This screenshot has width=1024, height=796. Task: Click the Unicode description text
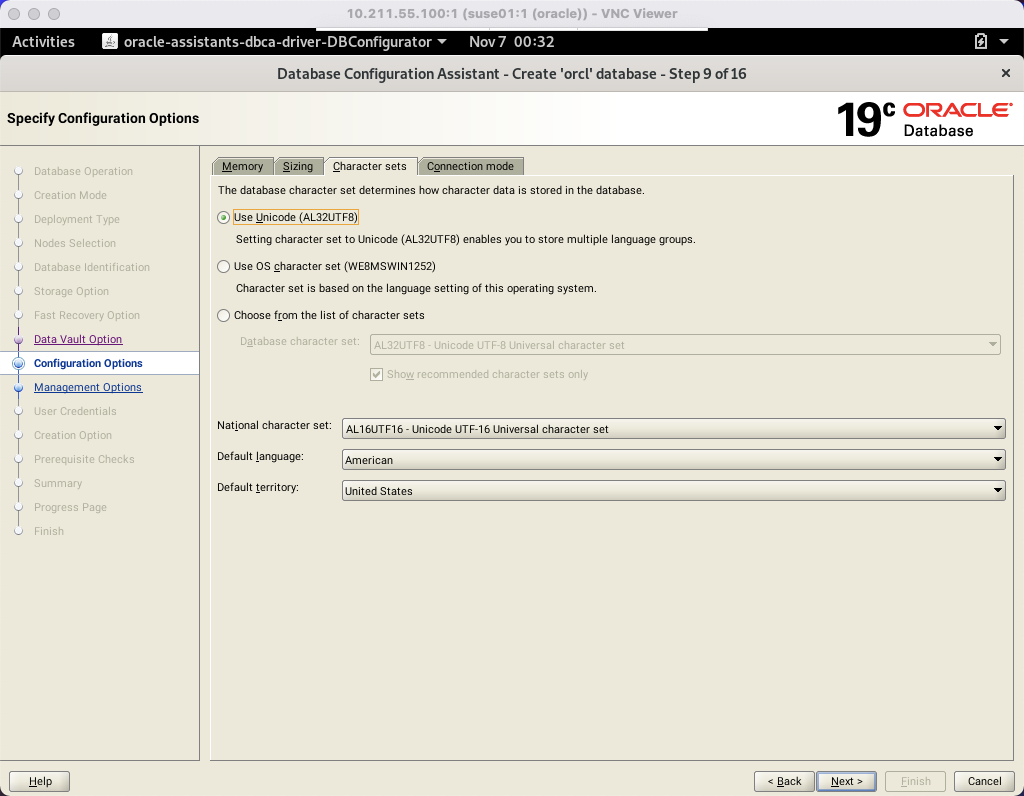coord(466,240)
